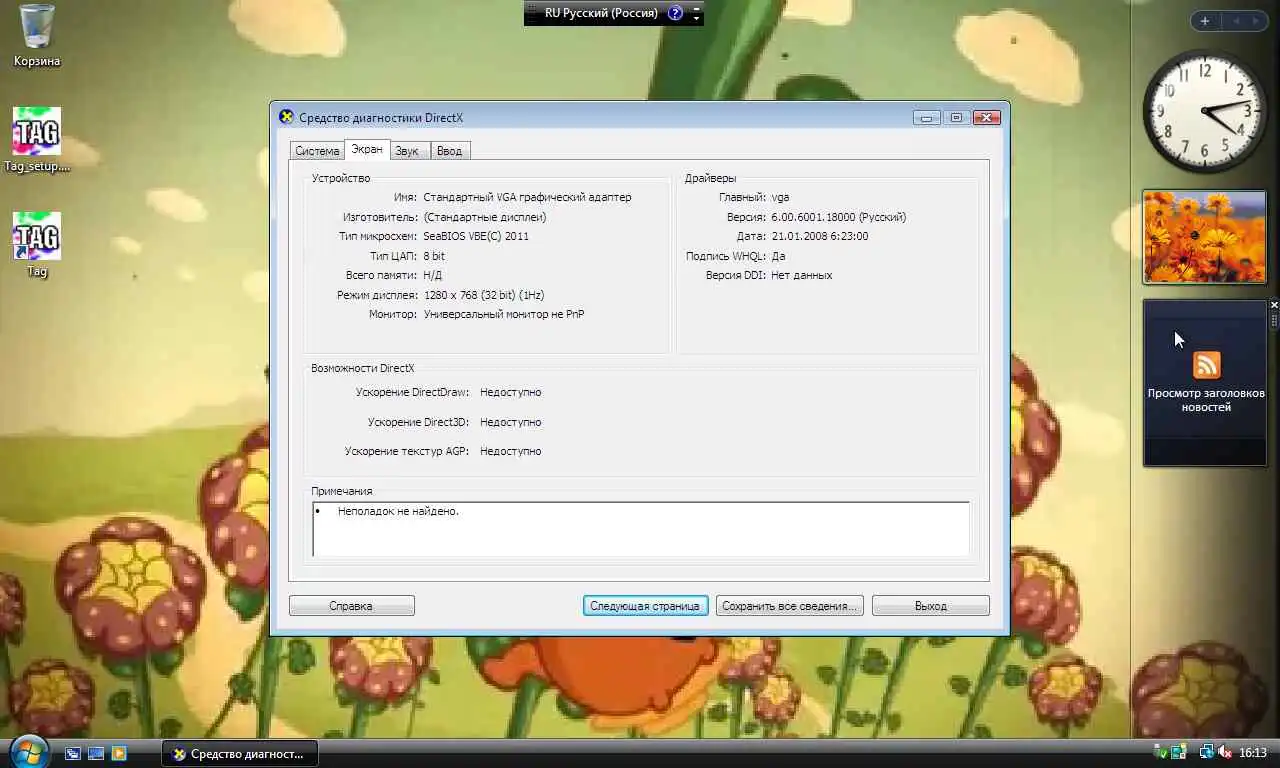This screenshot has height=768, width=1280.
Task: Click the flower slideshow gadget thumbnail
Action: click(1205, 237)
